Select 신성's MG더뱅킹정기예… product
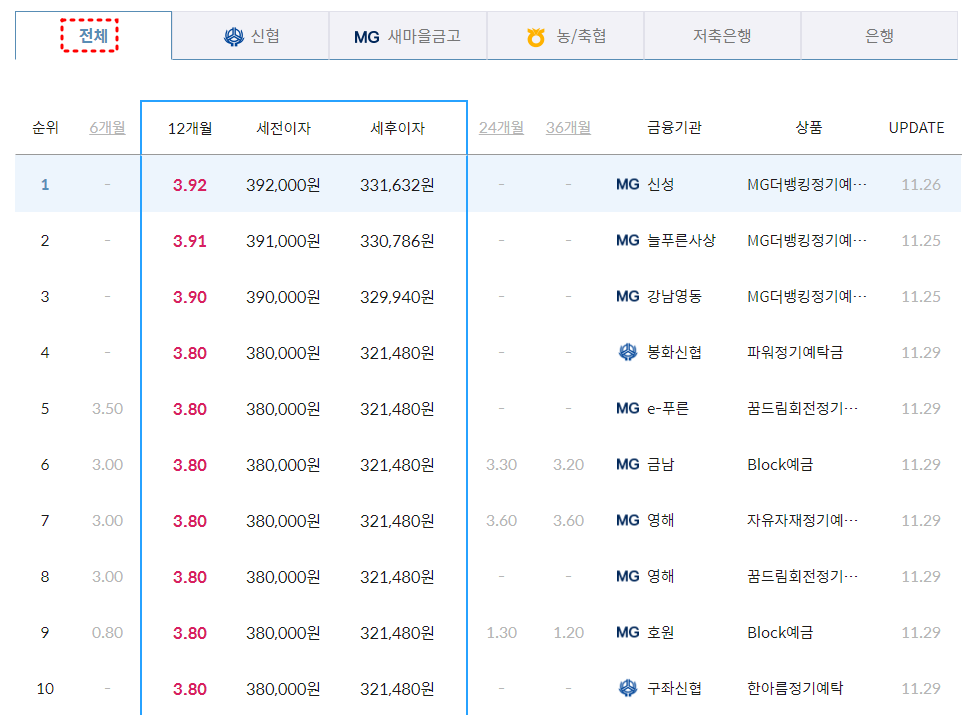Viewport: 968px width, 715px height. pyautogui.click(x=806, y=185)
